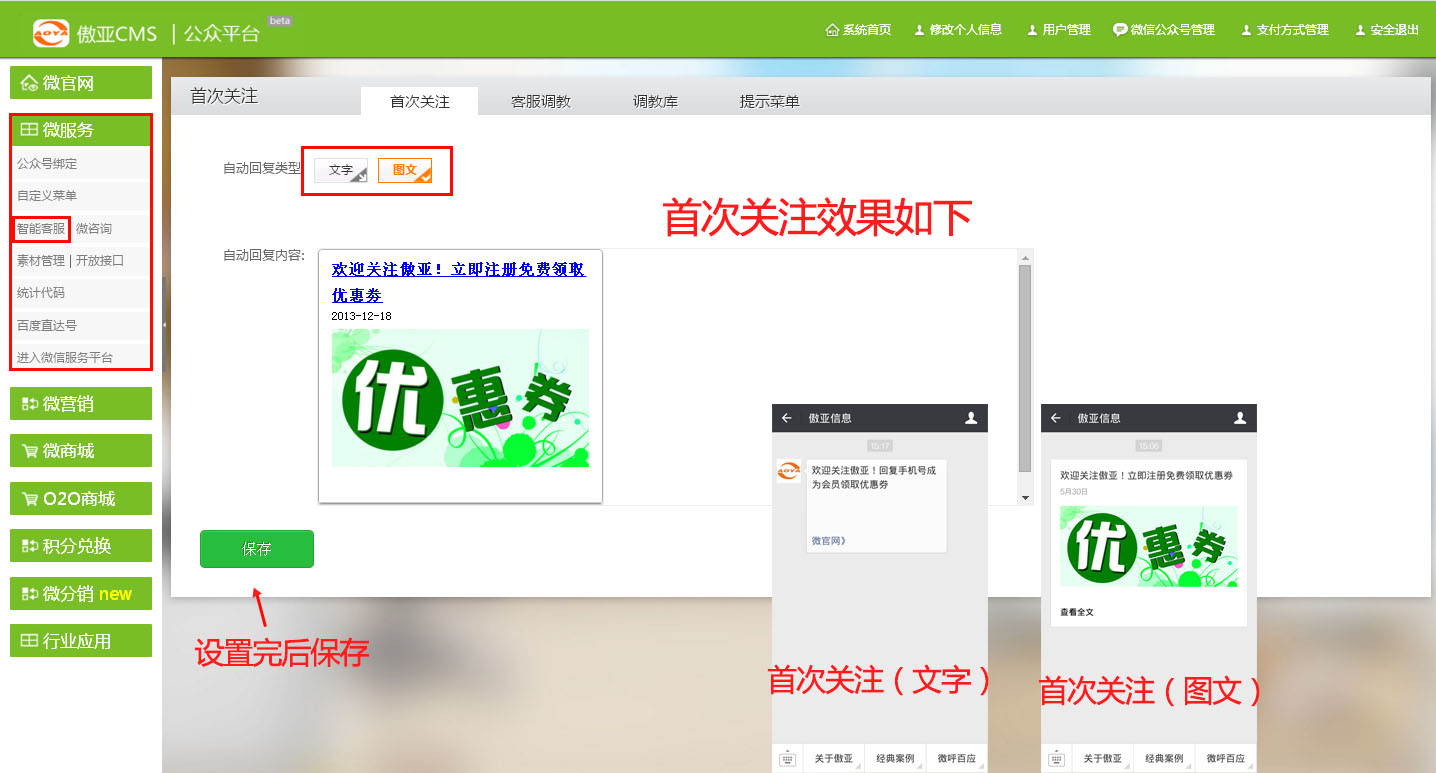
Task: Open 自定义菜单 in the sidebar
Action: tap(47, 196)
